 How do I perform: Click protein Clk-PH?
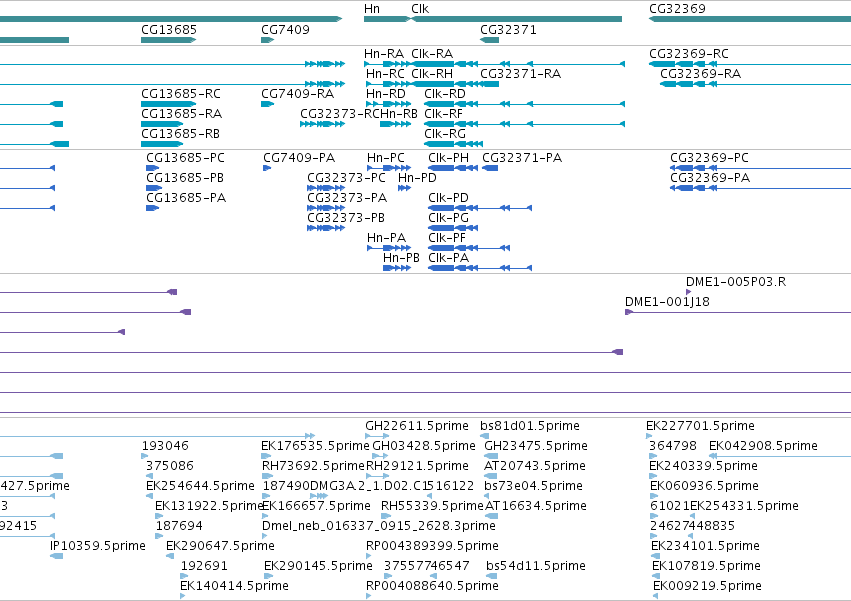tap(448, 158)
